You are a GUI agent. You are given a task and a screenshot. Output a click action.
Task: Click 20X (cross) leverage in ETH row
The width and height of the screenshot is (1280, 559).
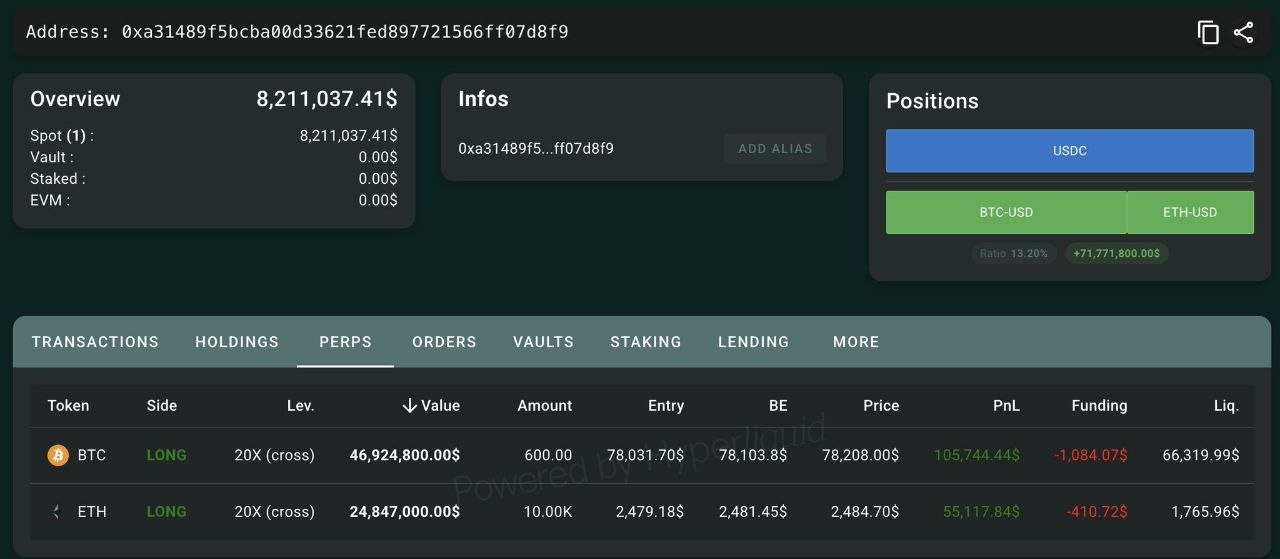tap(275, 511)
